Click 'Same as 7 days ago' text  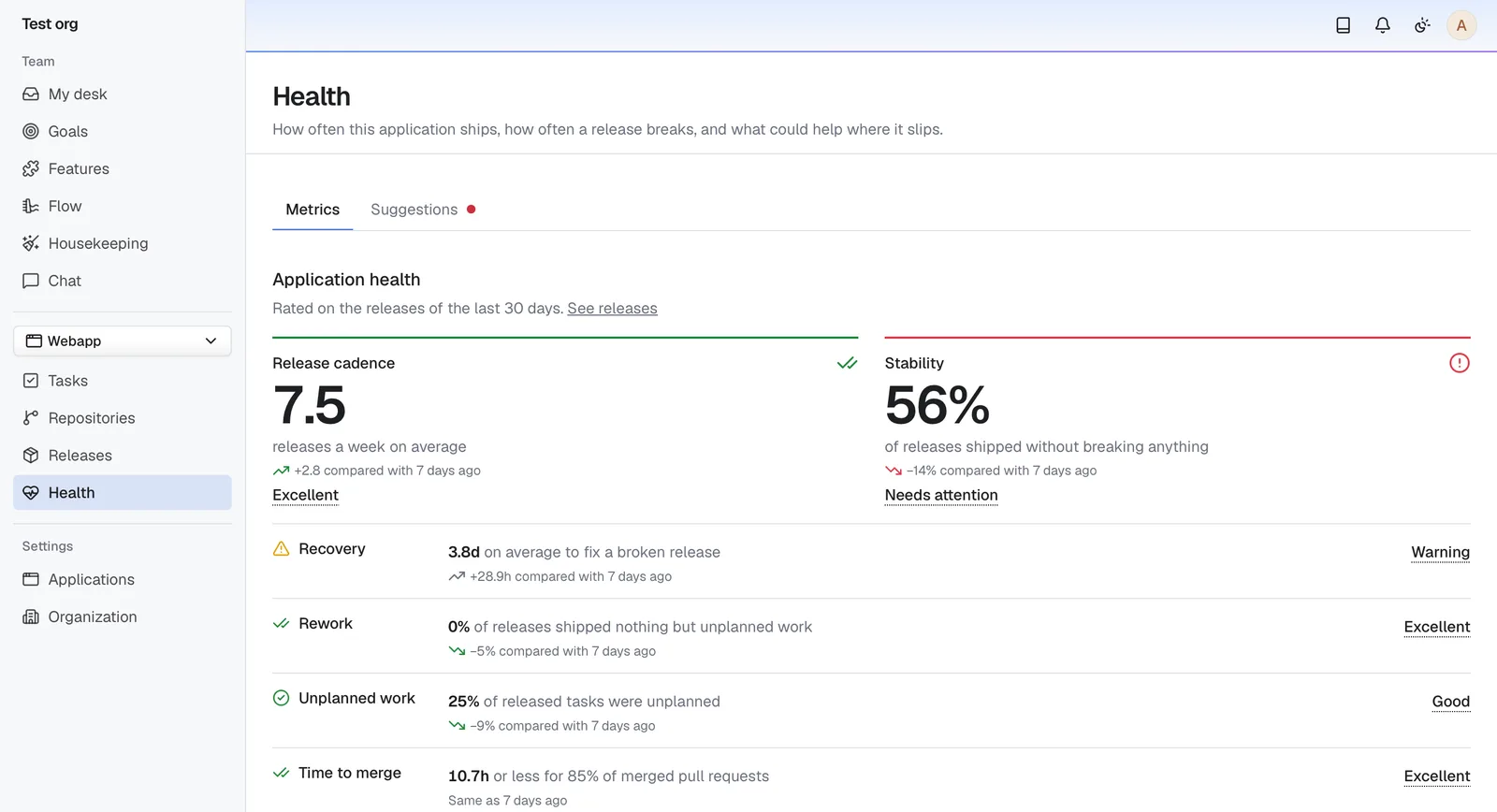click(x=507, y=801)
